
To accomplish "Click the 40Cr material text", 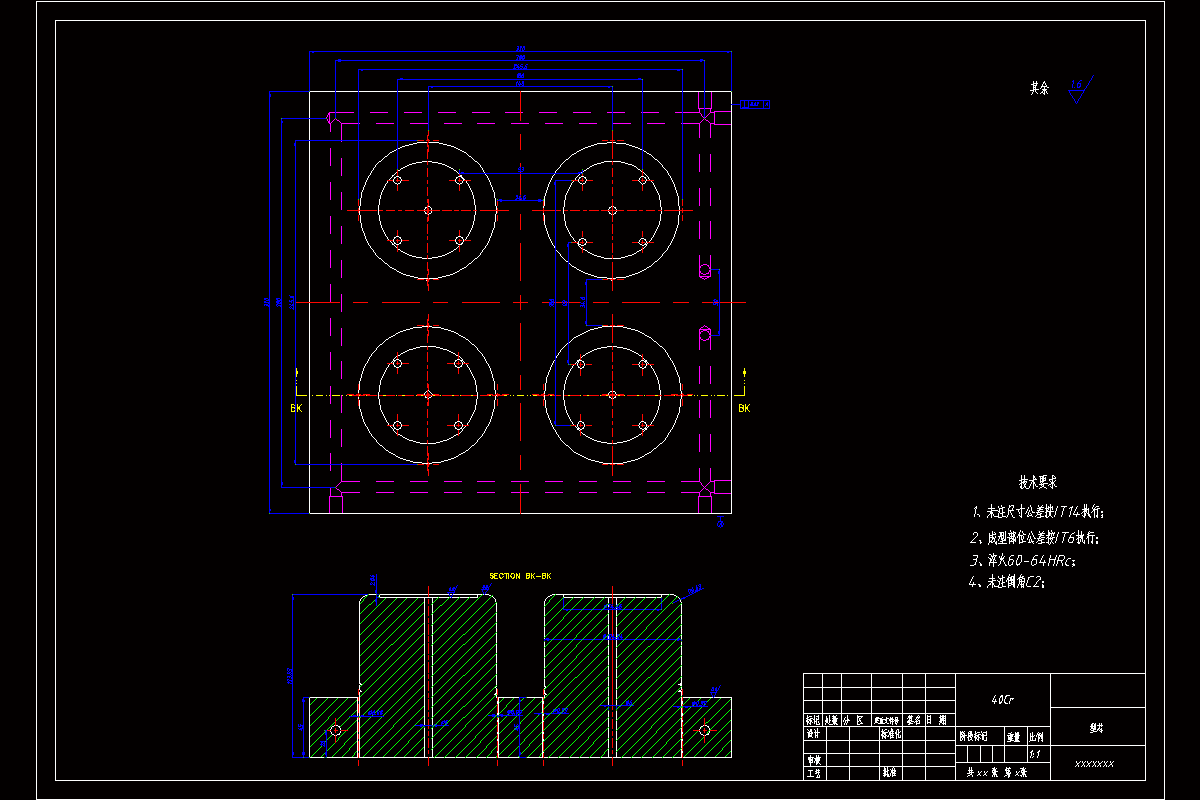I will [1002, 700].
